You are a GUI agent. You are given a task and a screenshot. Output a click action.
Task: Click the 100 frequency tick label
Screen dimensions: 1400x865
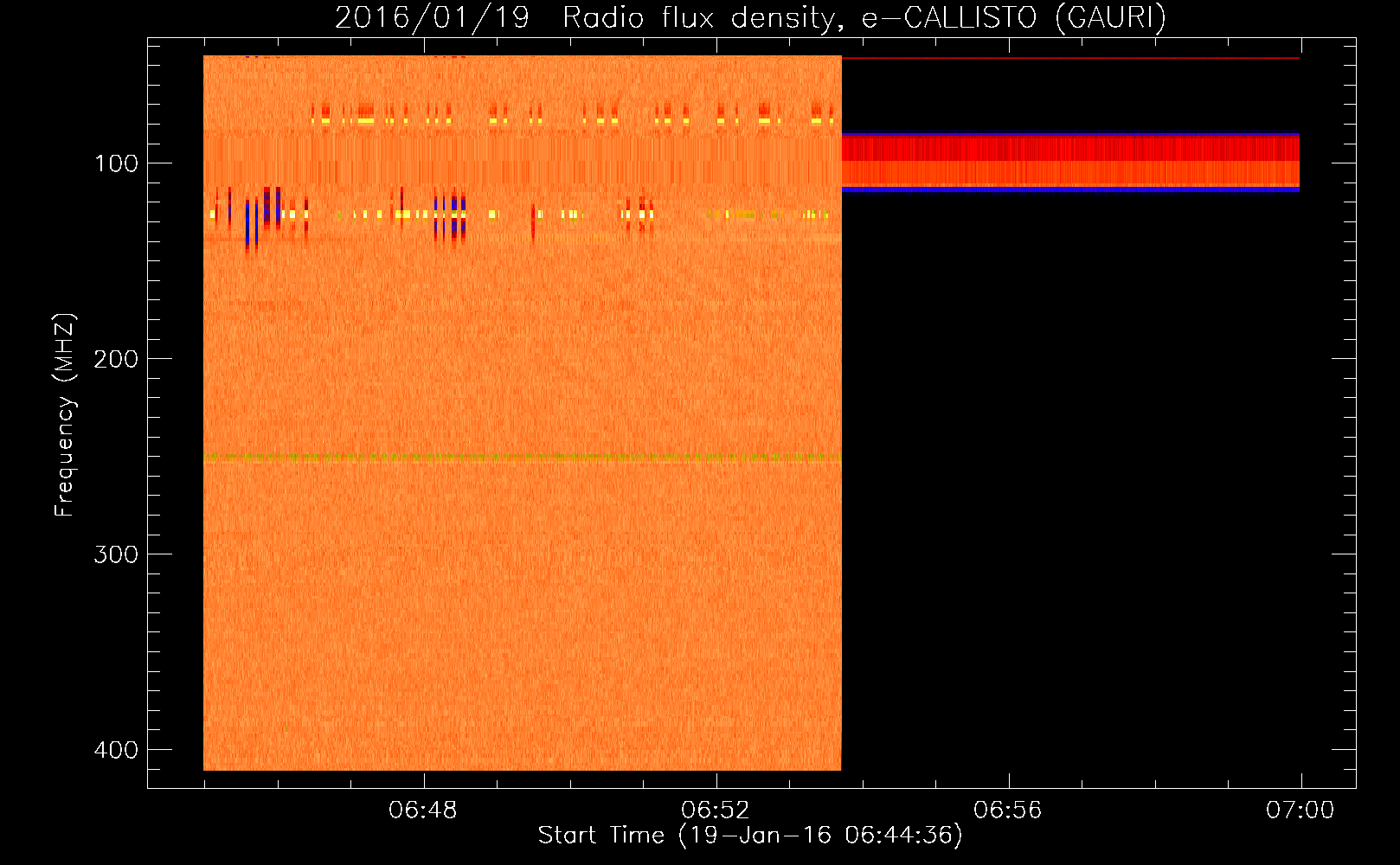click(x=116, y=163)
